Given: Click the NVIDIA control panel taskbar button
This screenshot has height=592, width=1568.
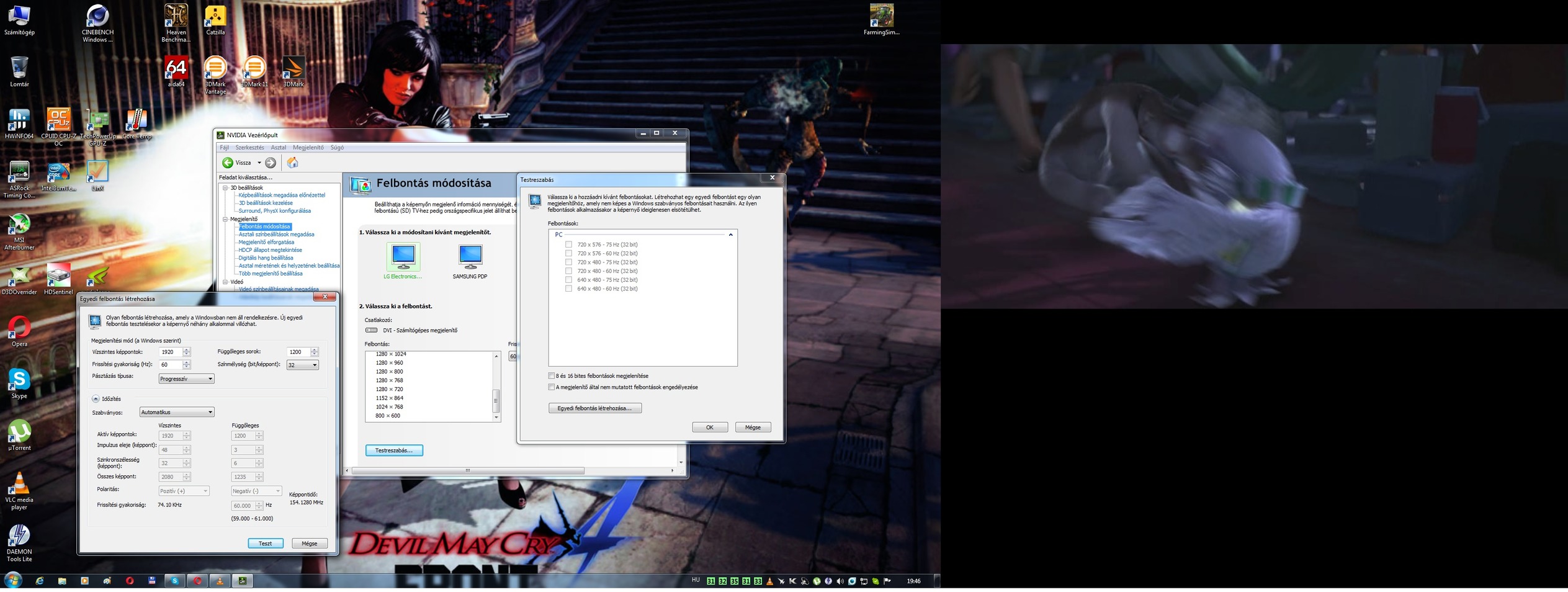Looking at the screenshot, I should [243, 581].
